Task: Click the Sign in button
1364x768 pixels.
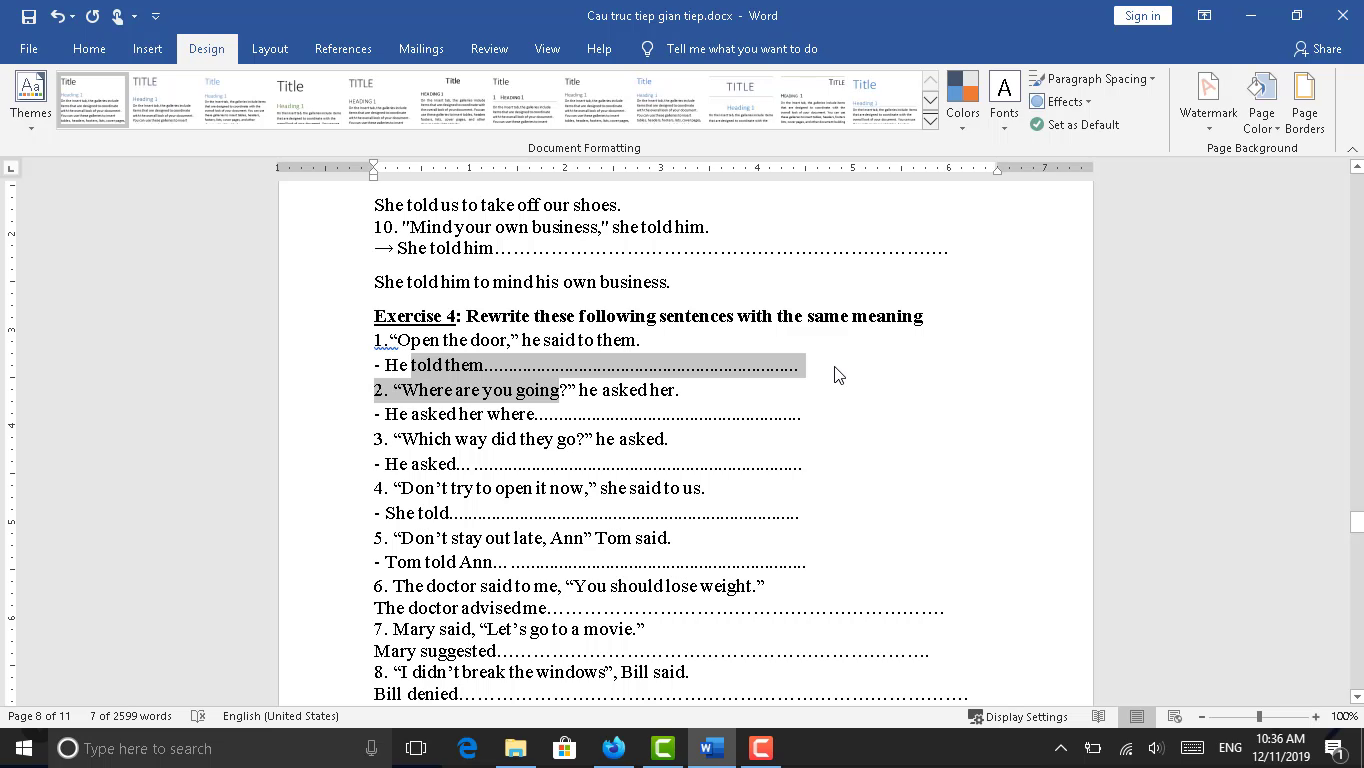Action: [x=1142, y=16]
